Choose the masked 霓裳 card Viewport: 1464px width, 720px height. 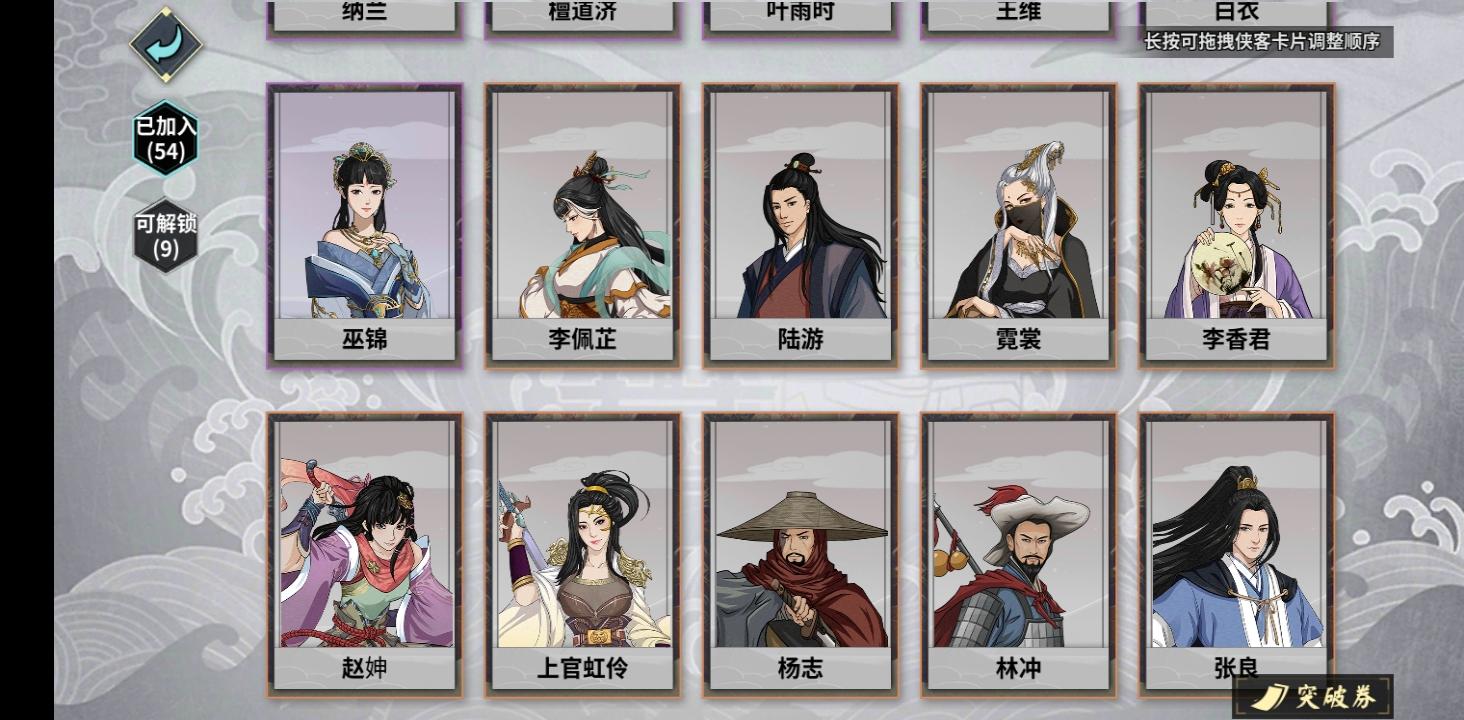coord(1018,226)
